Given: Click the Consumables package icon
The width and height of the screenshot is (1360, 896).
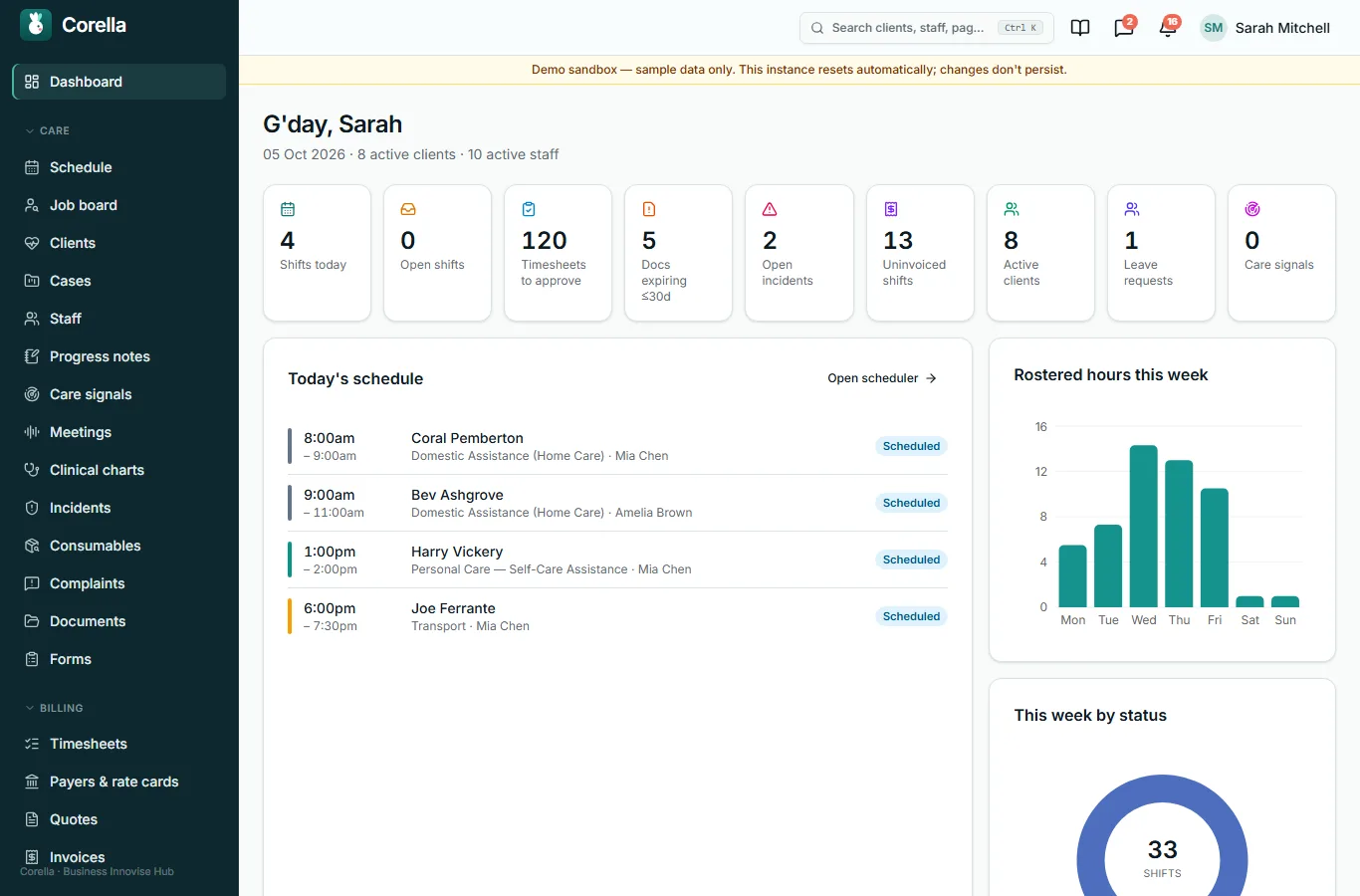Looking at the screenshot, I should pos(32,546).
